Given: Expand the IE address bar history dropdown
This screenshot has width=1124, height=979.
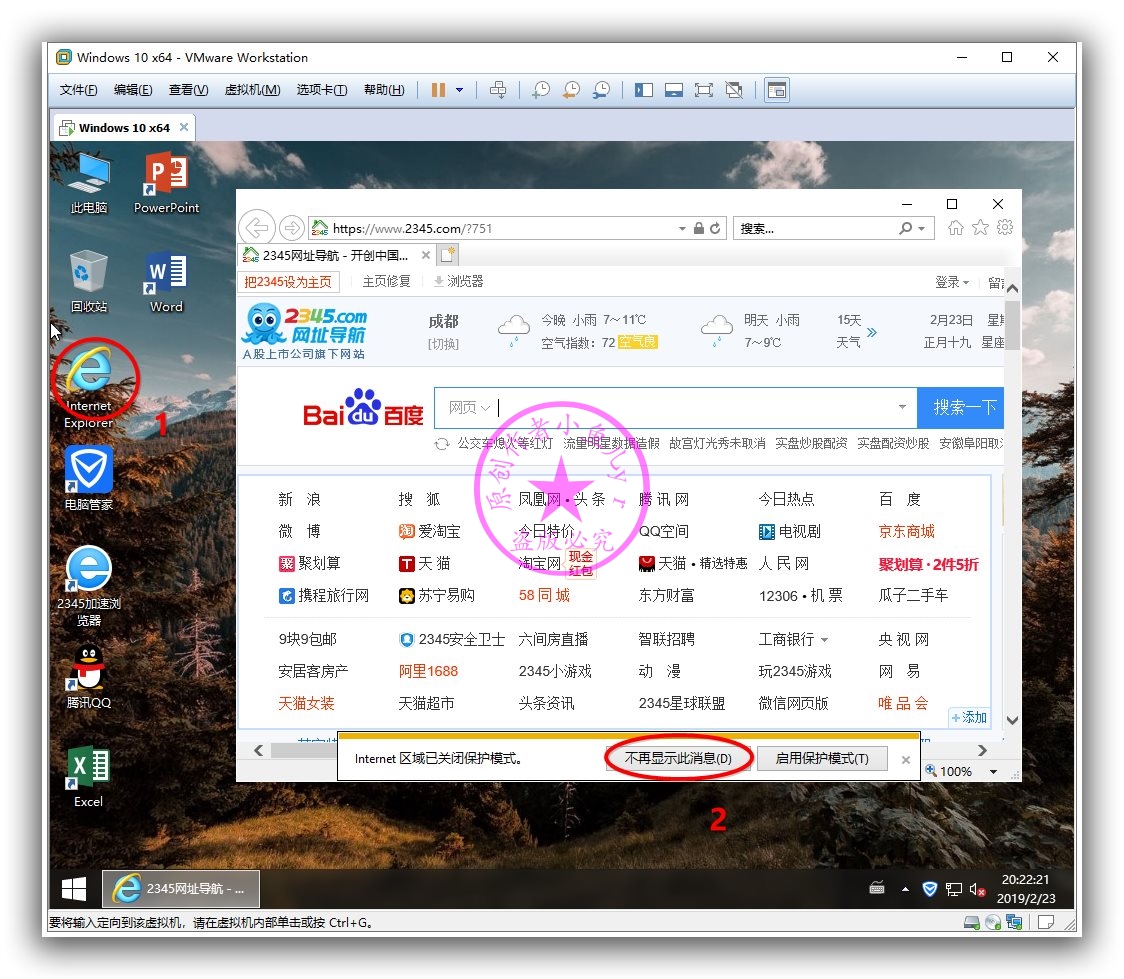Looking at the screenshot, I should [x=682, y=229].
